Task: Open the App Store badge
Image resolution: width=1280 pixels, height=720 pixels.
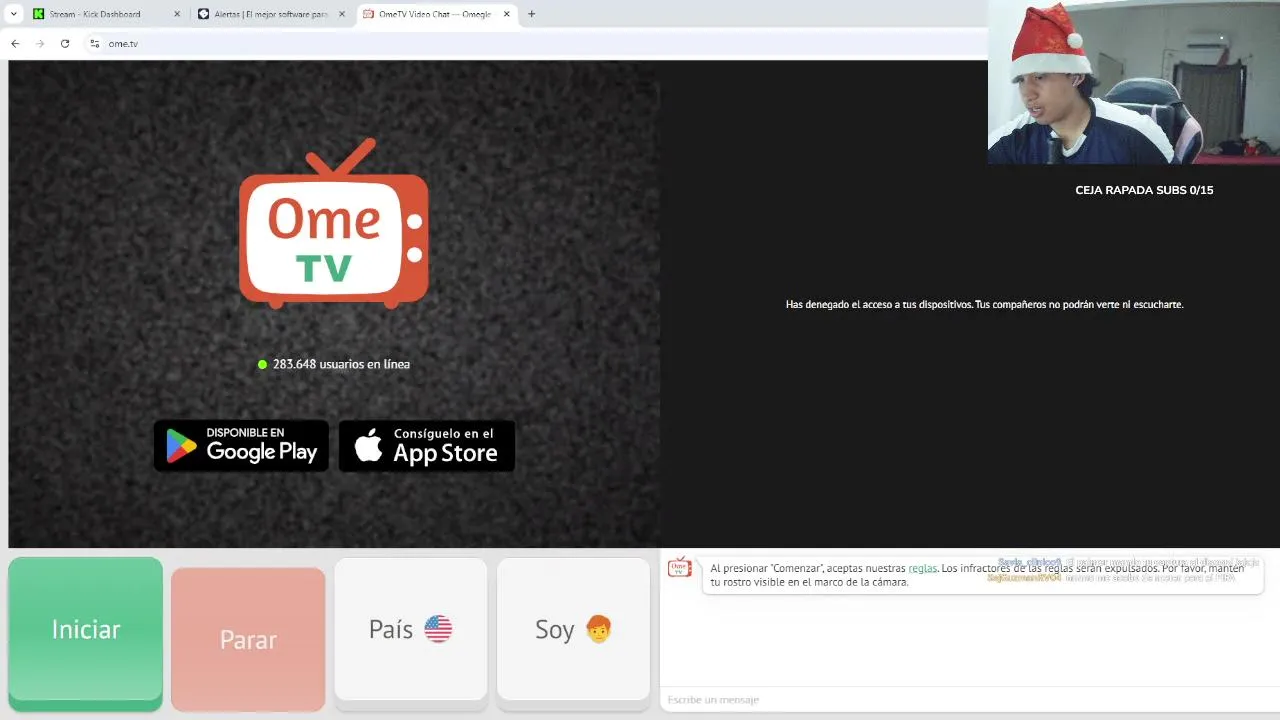Action: (x=427, y=445)
